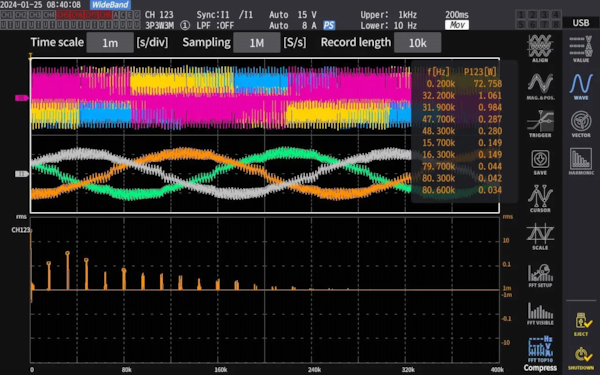Select the 31.900k frequency row
Screen dimensions: 600x375
pyautogui.click(x=462, y=107)
